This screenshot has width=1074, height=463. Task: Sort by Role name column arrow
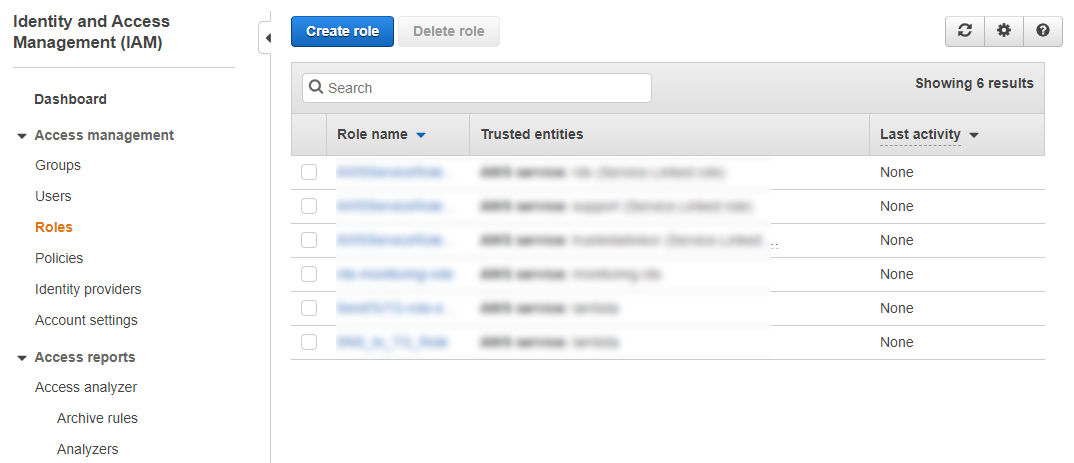[421, 135]
